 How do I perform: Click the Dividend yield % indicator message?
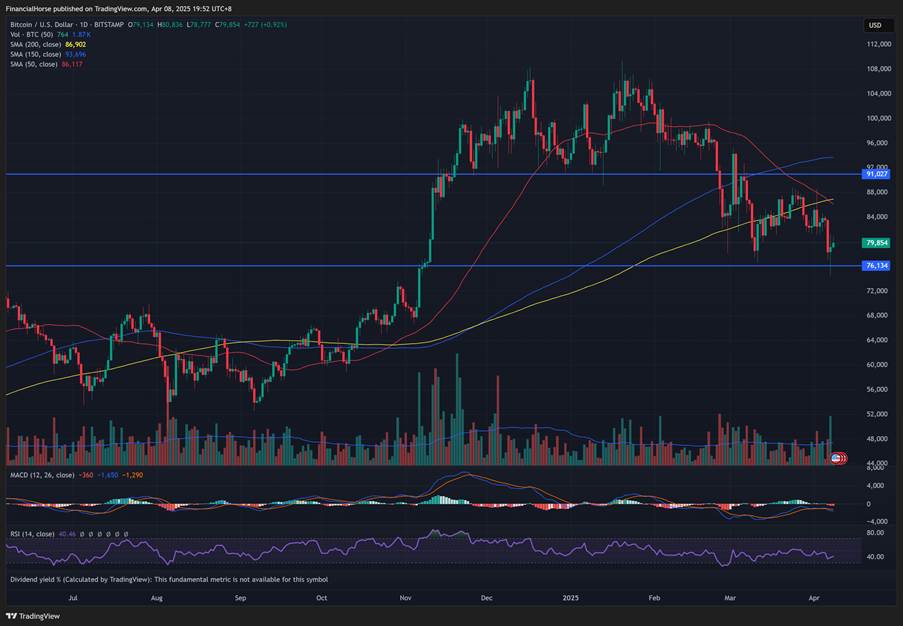169,579
